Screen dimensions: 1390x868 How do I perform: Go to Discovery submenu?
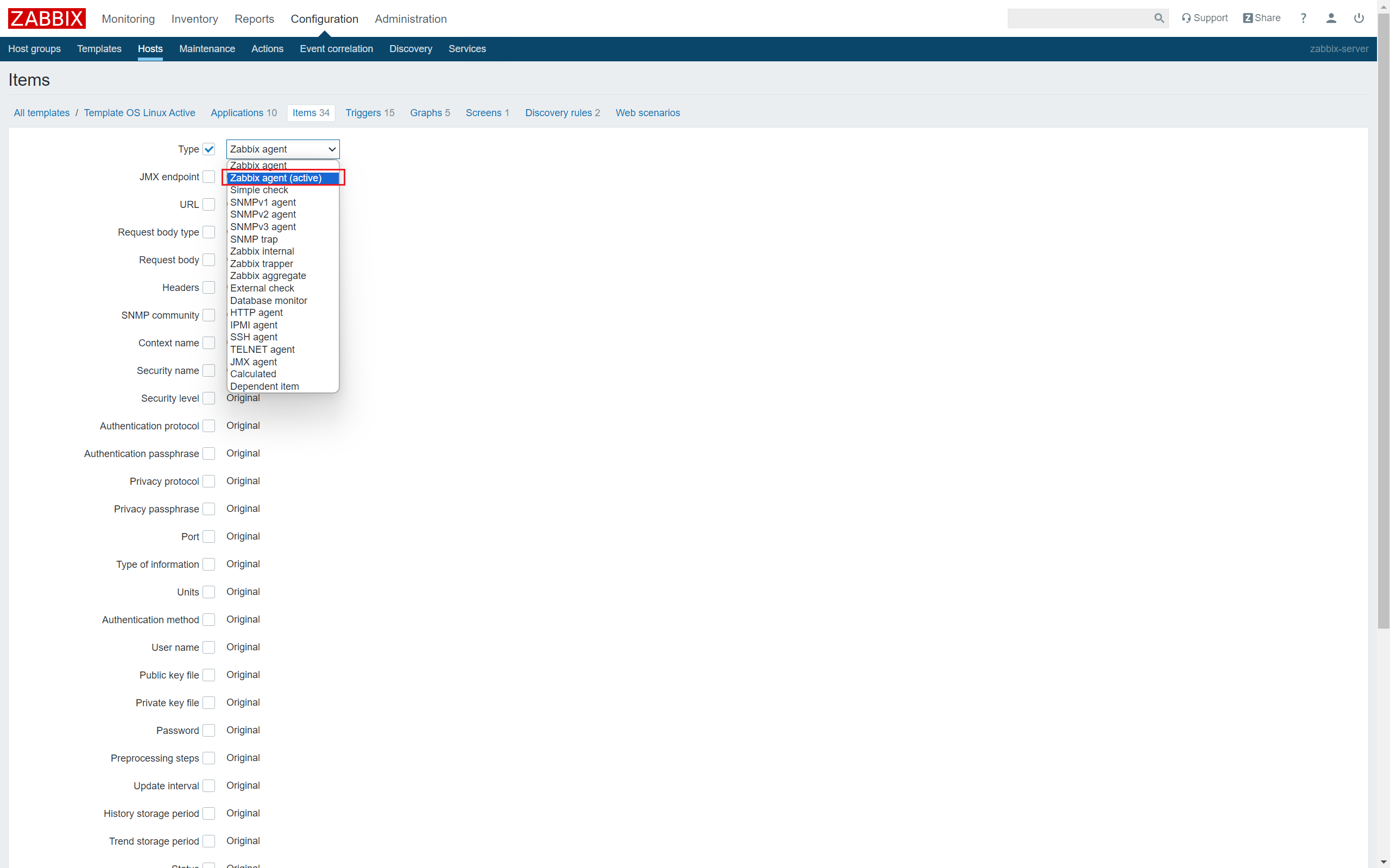410,49
